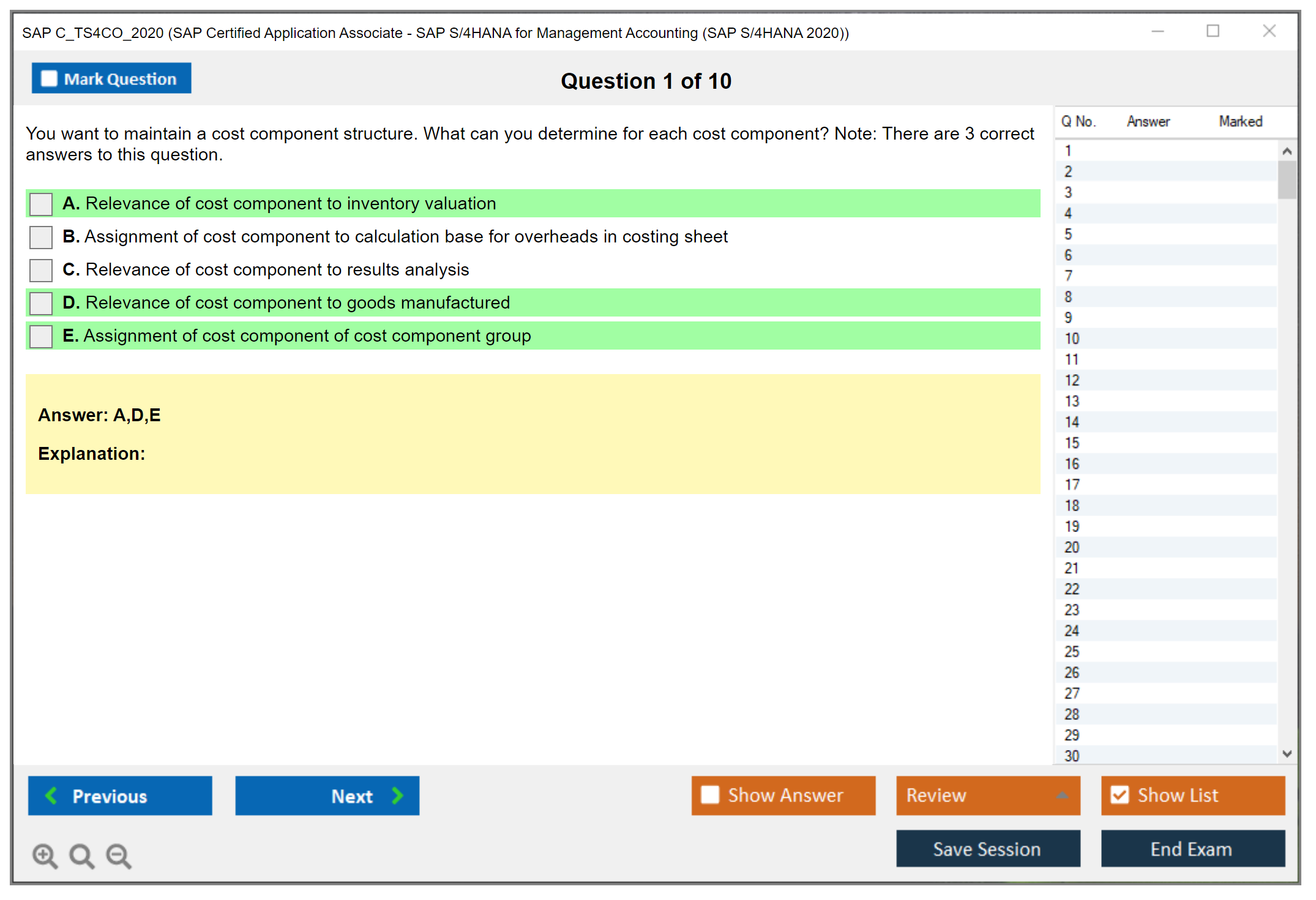Click the Save Session button

pyautogui.click(x=987, y=849)
